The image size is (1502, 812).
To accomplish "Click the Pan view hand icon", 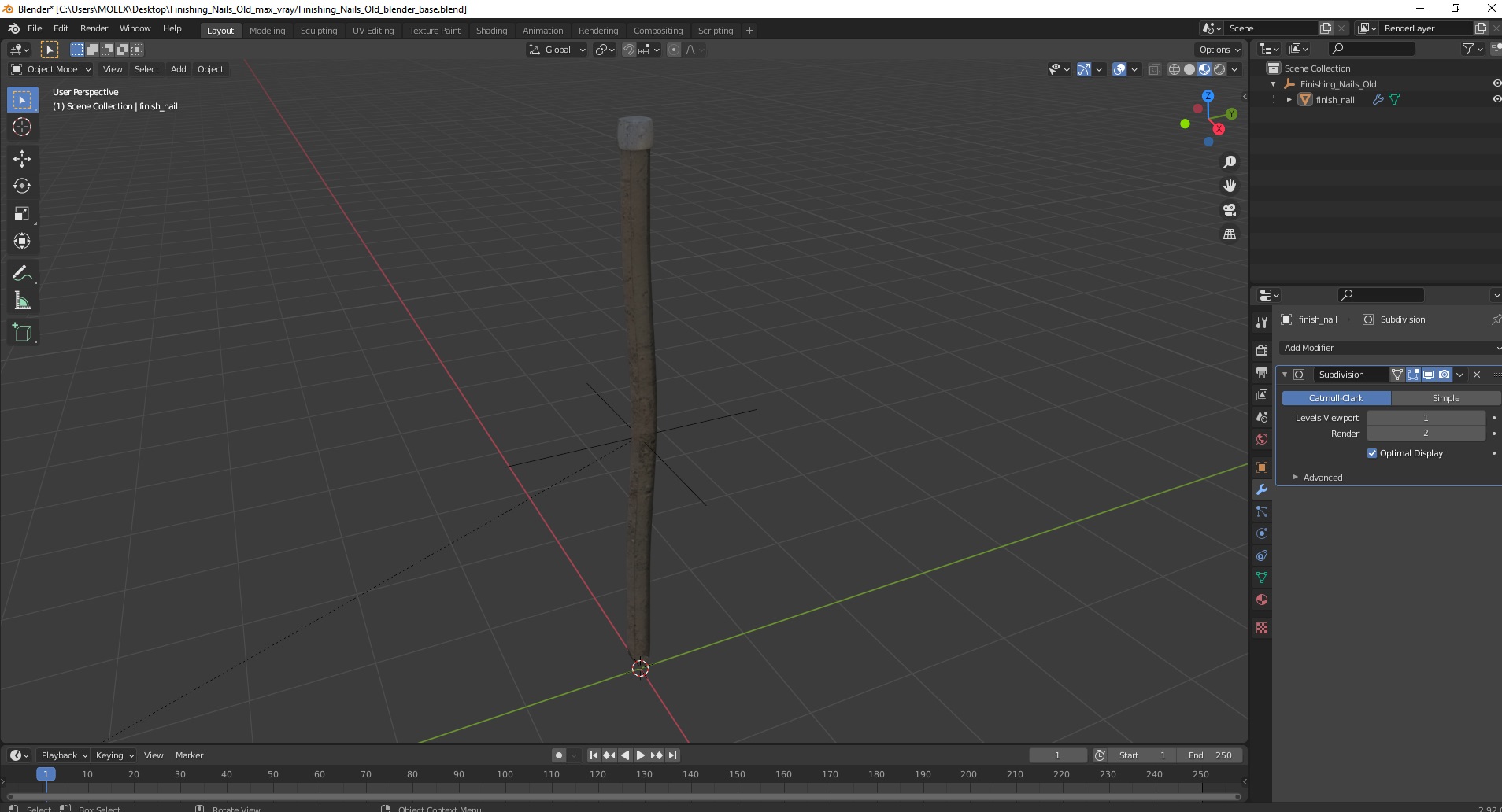I will (x=1230, y=186).
